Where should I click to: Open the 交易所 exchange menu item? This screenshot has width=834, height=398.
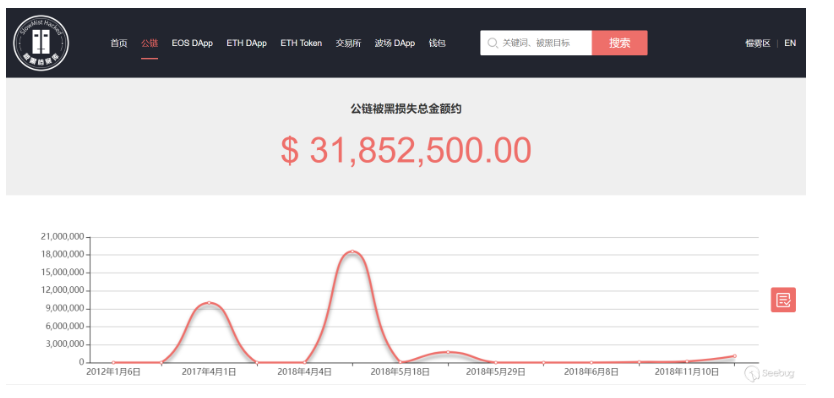(348, 43)
